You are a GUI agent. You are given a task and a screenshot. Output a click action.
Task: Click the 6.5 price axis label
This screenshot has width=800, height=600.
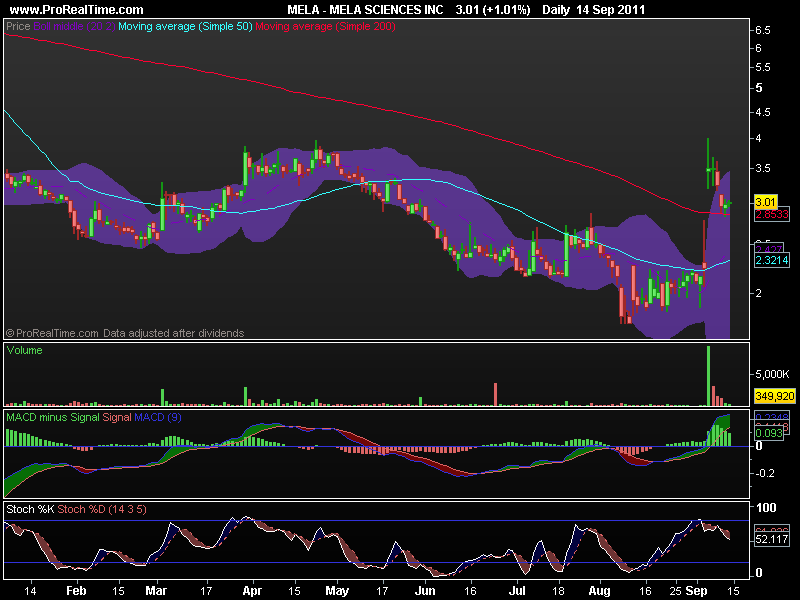[x=762, y=31]
